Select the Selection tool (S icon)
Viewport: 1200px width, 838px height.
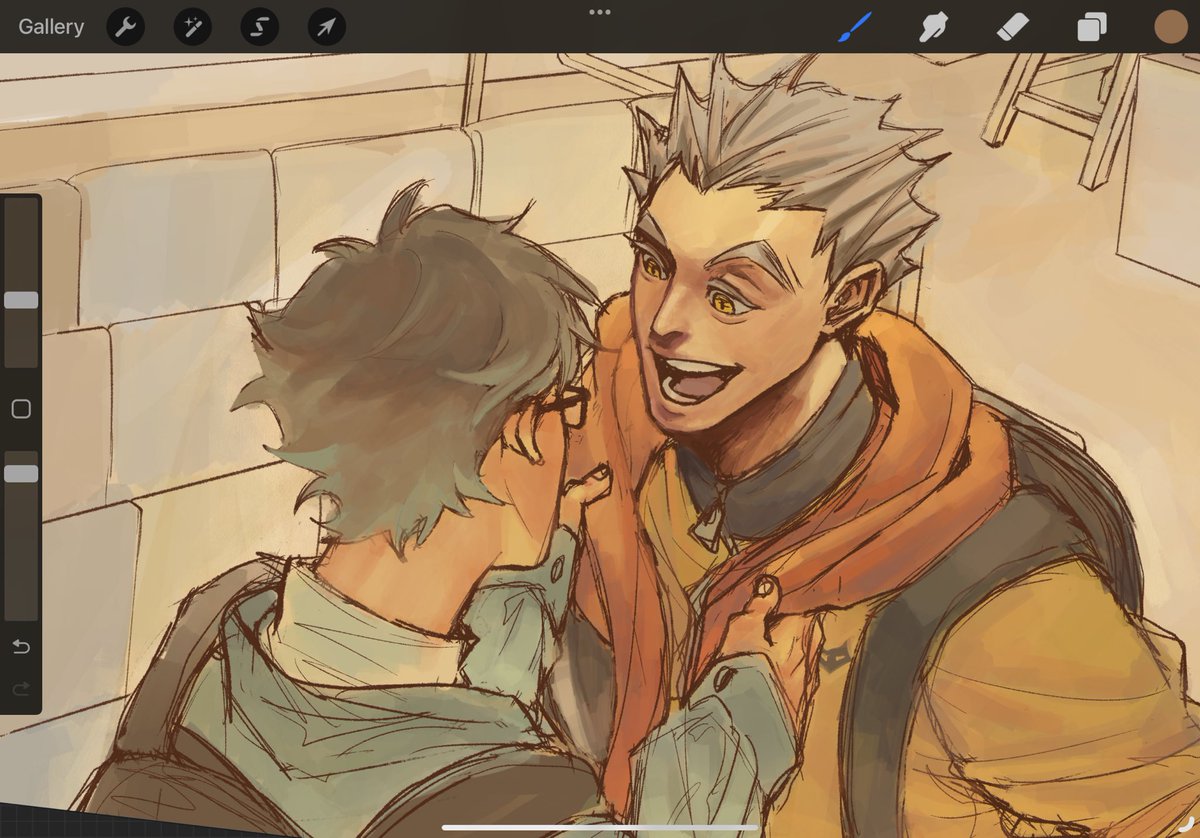258,27
